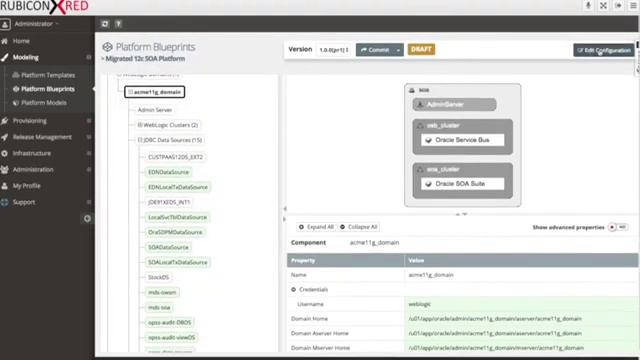This screenshot has width=640, height=360.
Task: Click the logout icon in the header
Action: (x=618, y=5)
